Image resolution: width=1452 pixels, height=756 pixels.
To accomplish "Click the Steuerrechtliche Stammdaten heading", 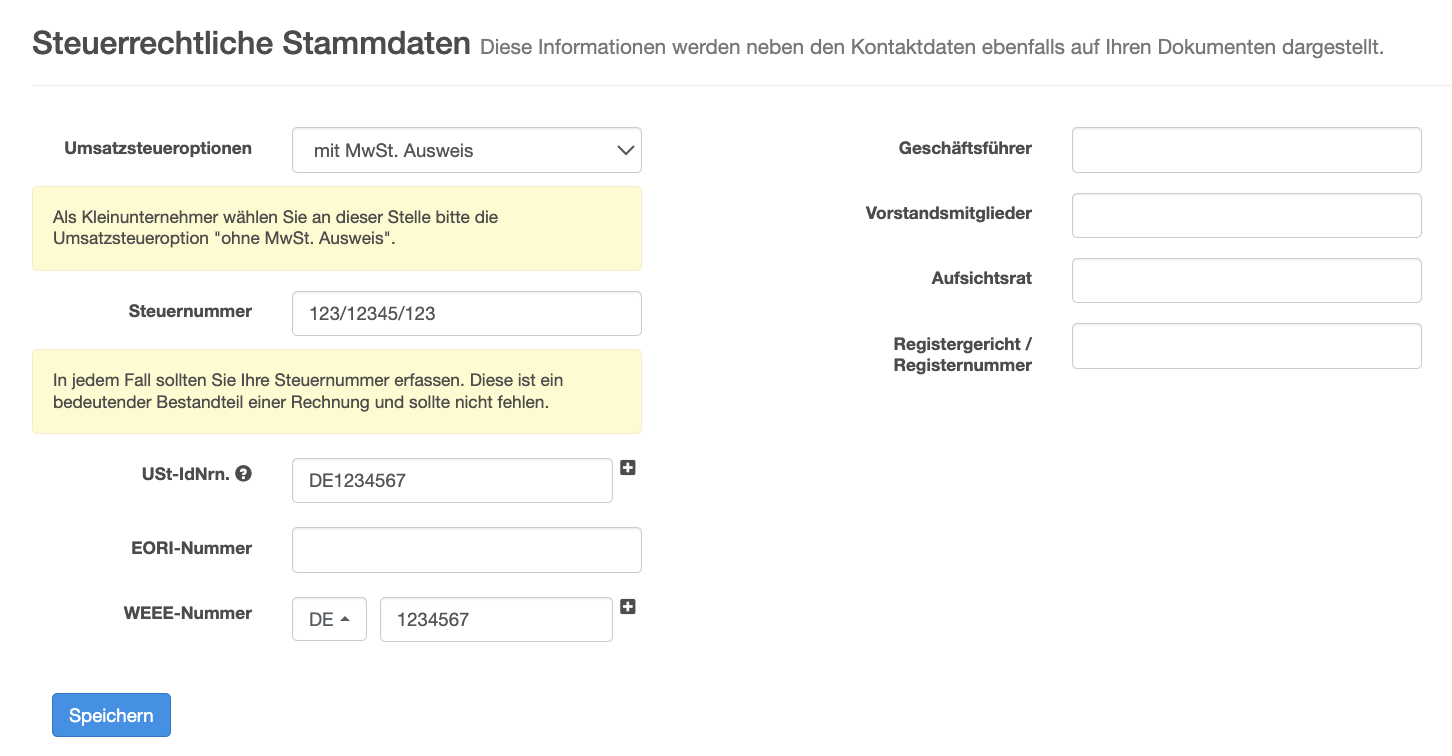I will (251, 43).
